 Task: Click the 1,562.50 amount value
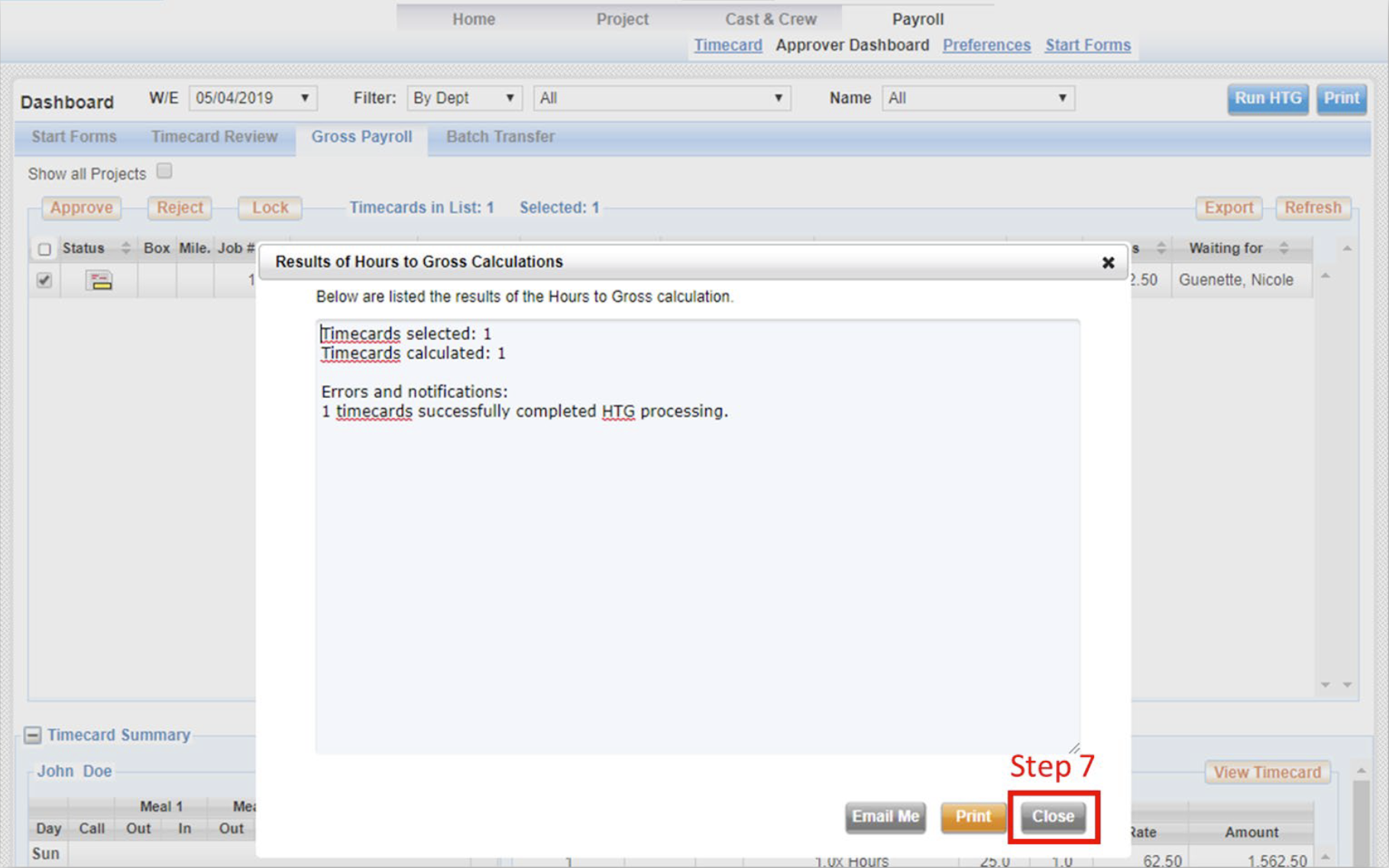click(x=1277, y=860)
